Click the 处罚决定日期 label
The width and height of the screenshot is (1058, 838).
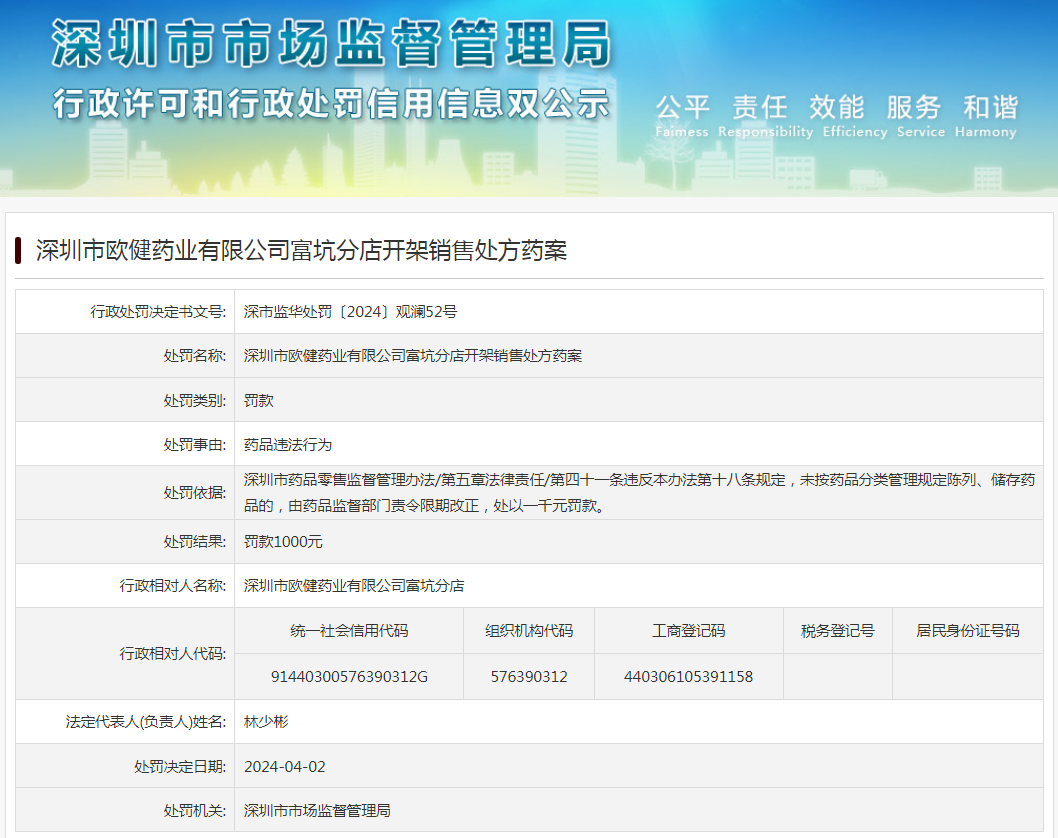180,766
